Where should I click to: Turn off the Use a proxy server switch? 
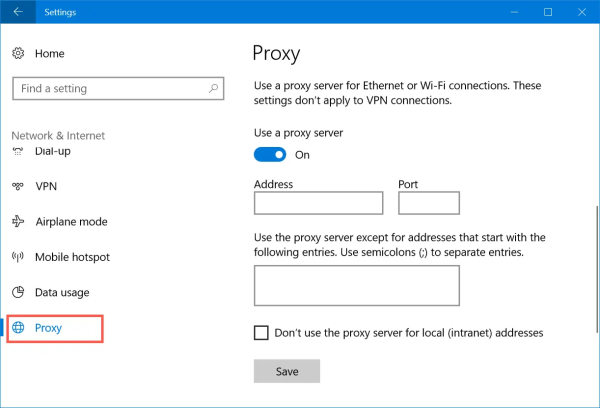click(269, 155)
